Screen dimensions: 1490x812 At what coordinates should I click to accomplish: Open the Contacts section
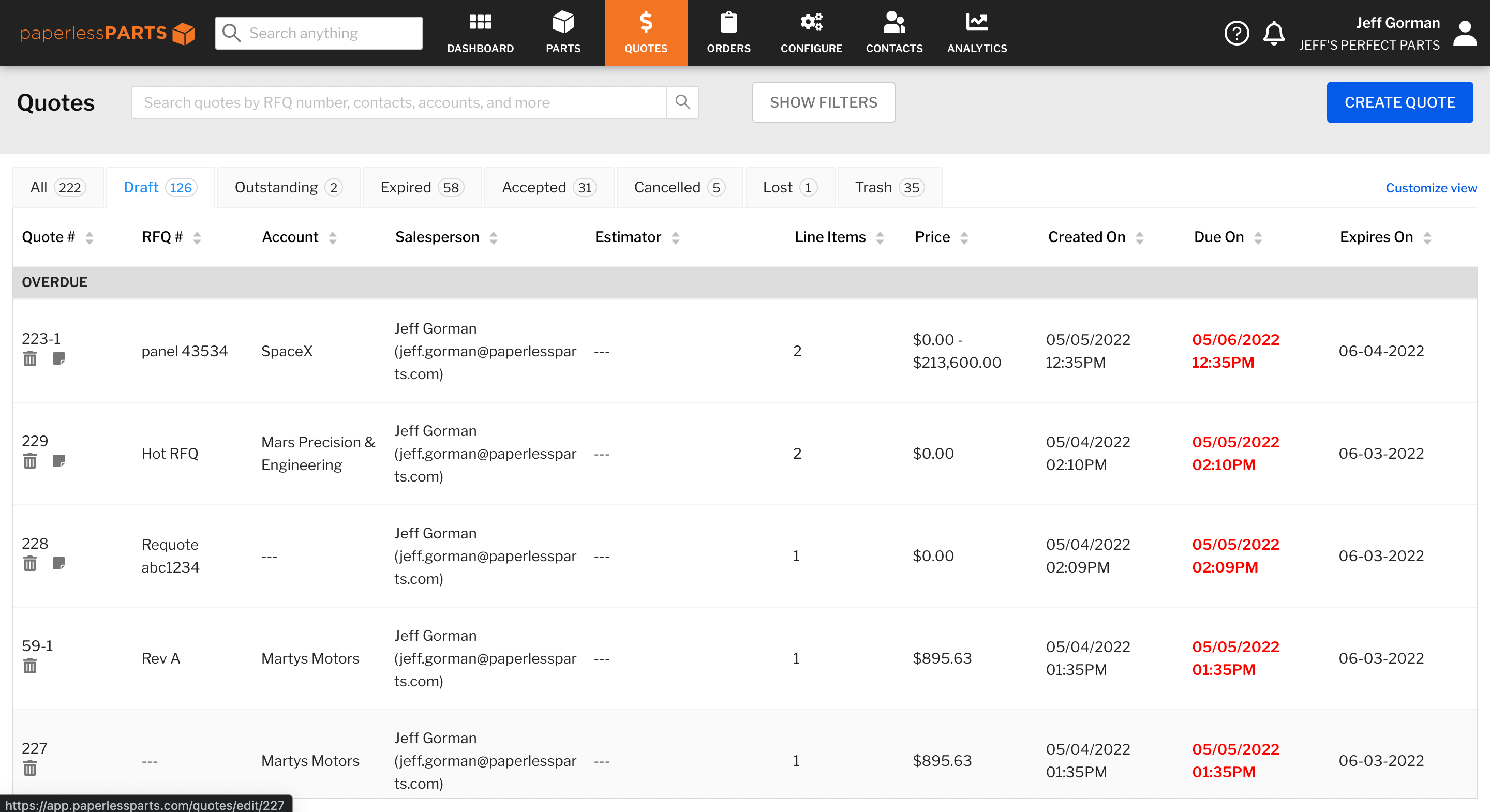tap(893, 33)
